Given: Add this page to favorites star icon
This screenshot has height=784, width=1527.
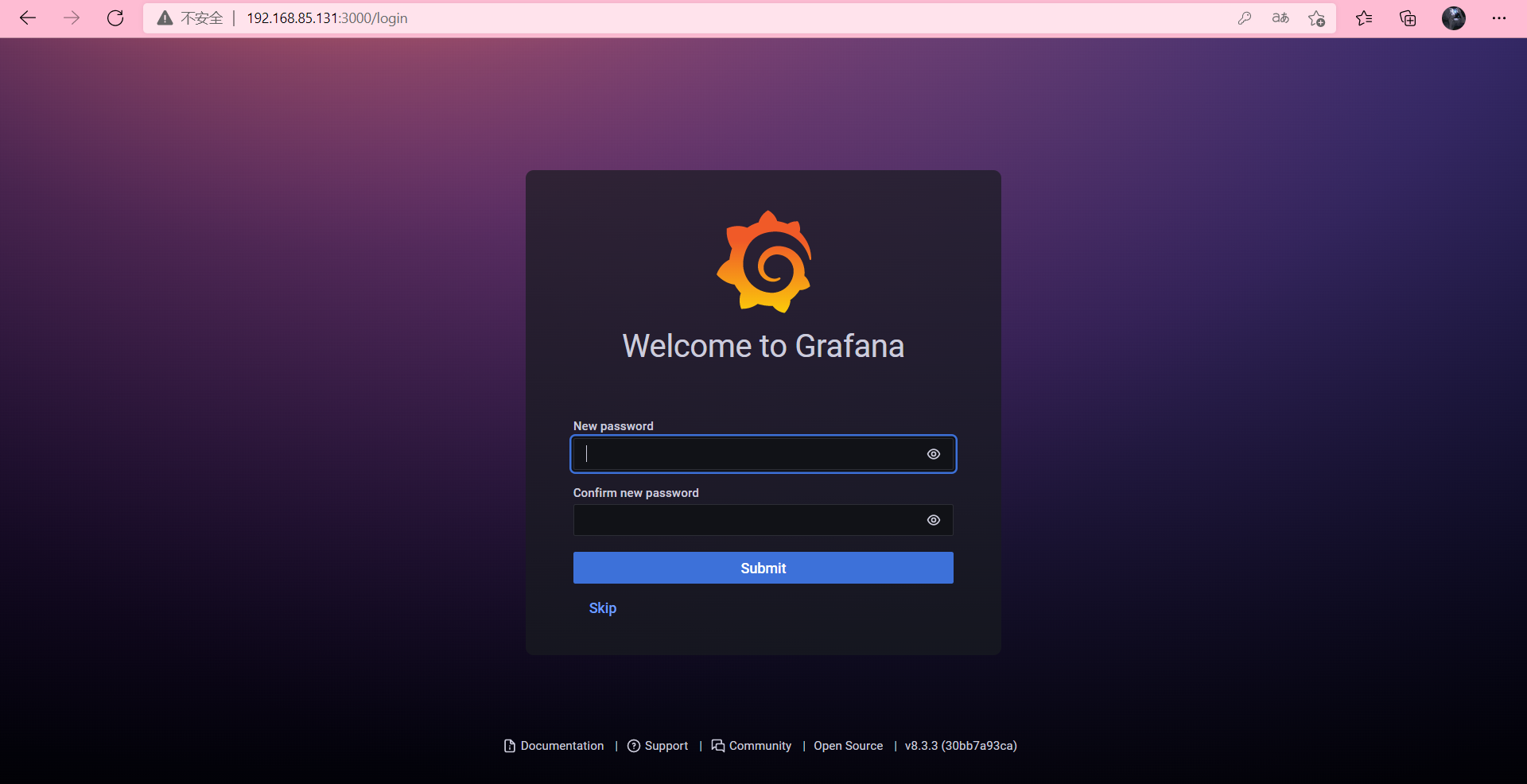Looking at the screenshot, I should click(1316, 18).
